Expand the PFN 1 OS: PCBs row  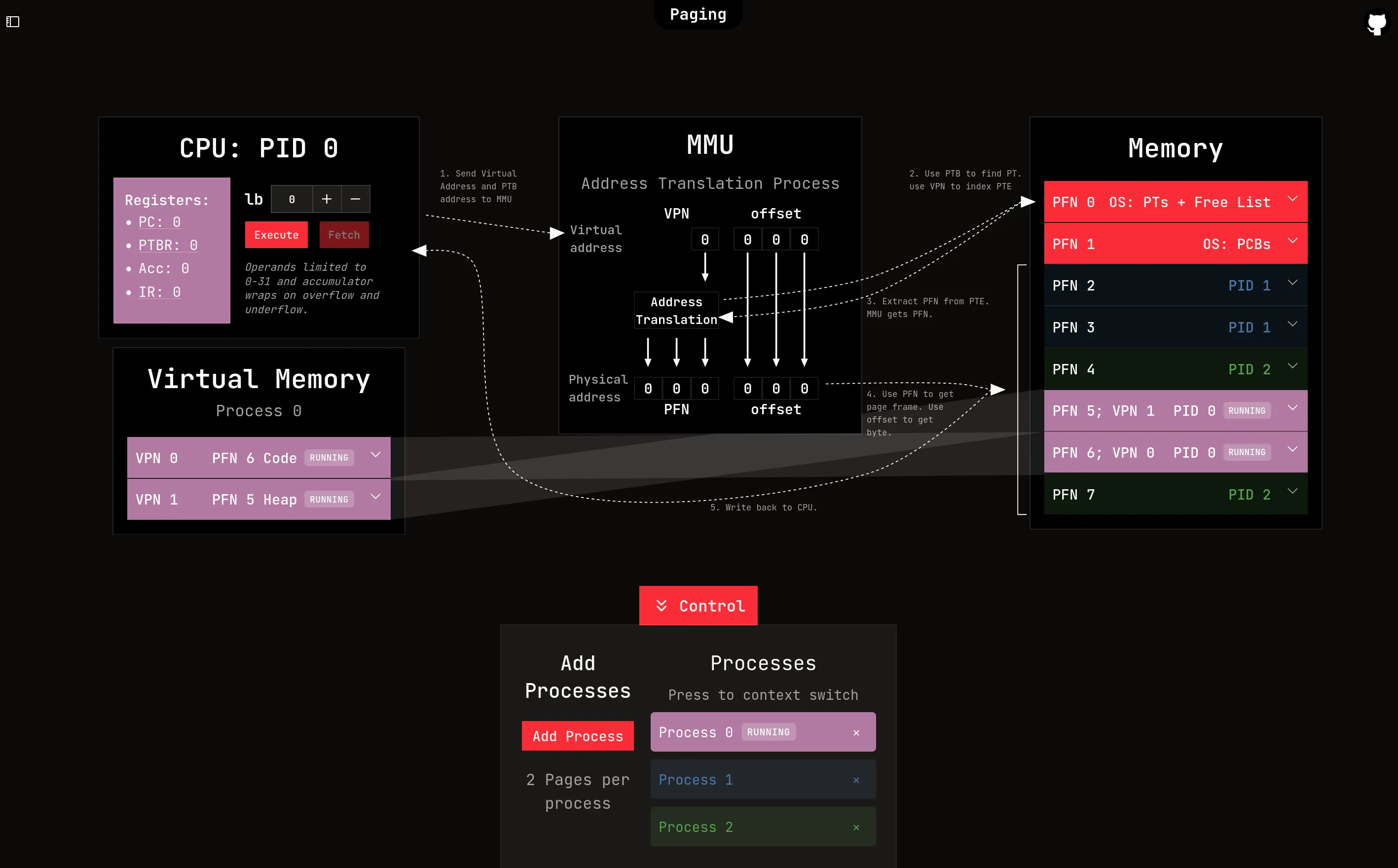1292,241
